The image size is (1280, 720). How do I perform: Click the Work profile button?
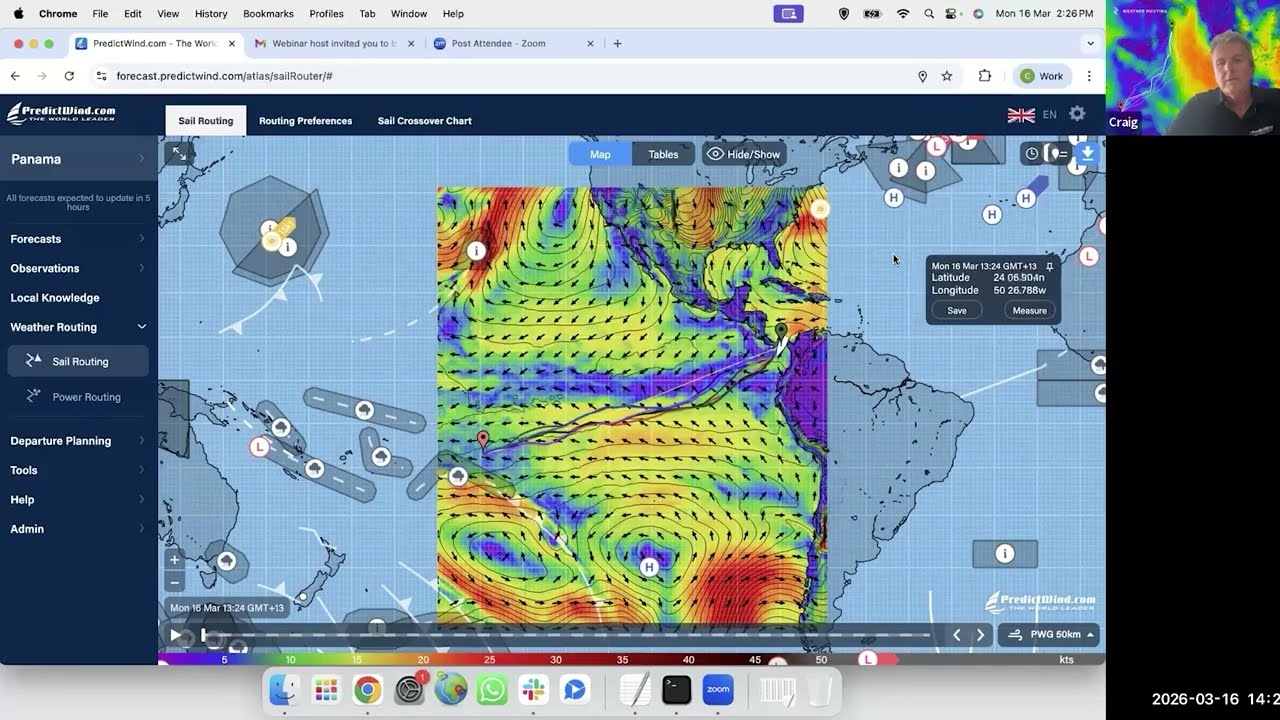1042,76
